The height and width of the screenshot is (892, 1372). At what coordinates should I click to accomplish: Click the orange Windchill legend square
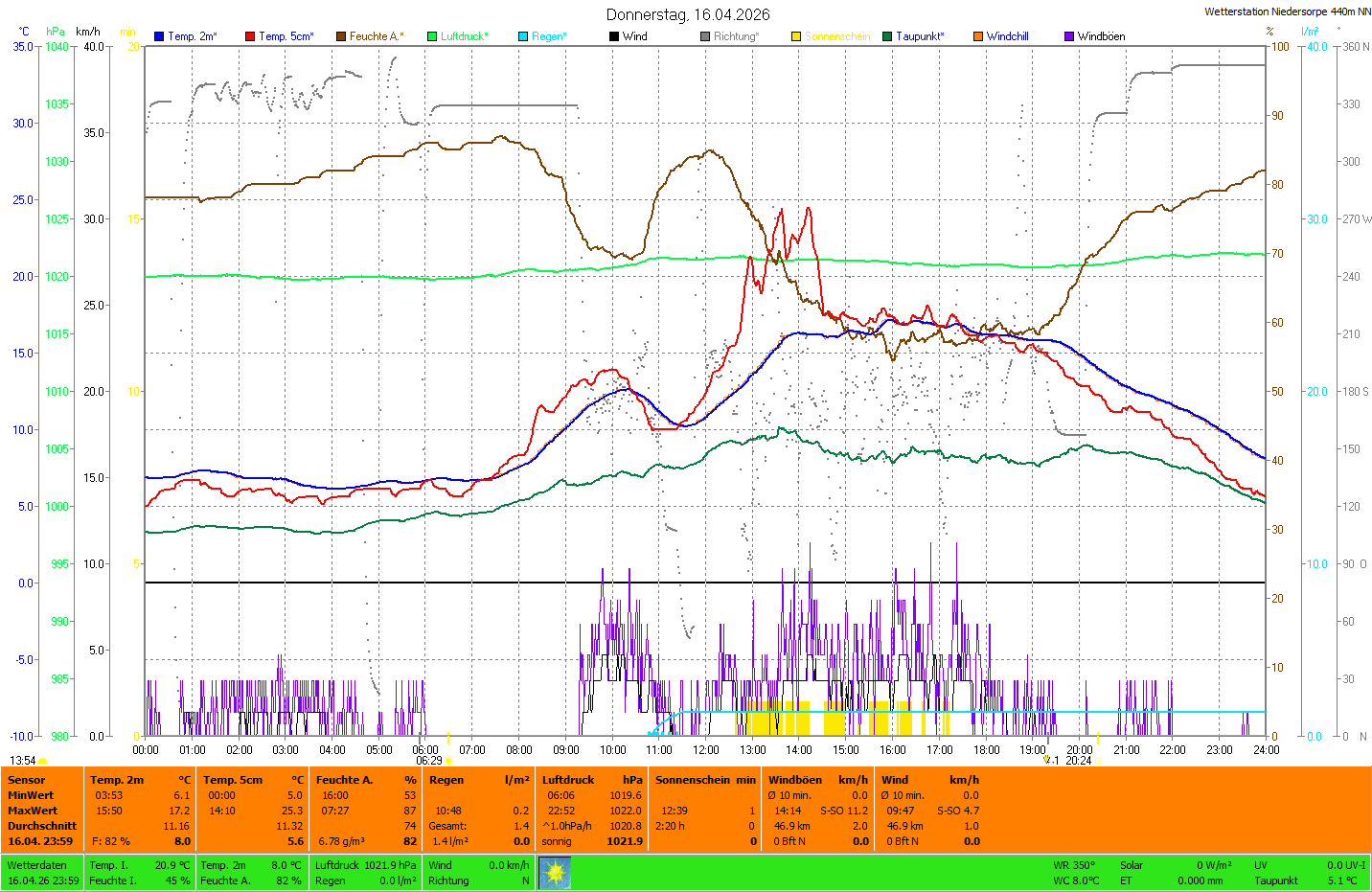click(x=978, y=36)
